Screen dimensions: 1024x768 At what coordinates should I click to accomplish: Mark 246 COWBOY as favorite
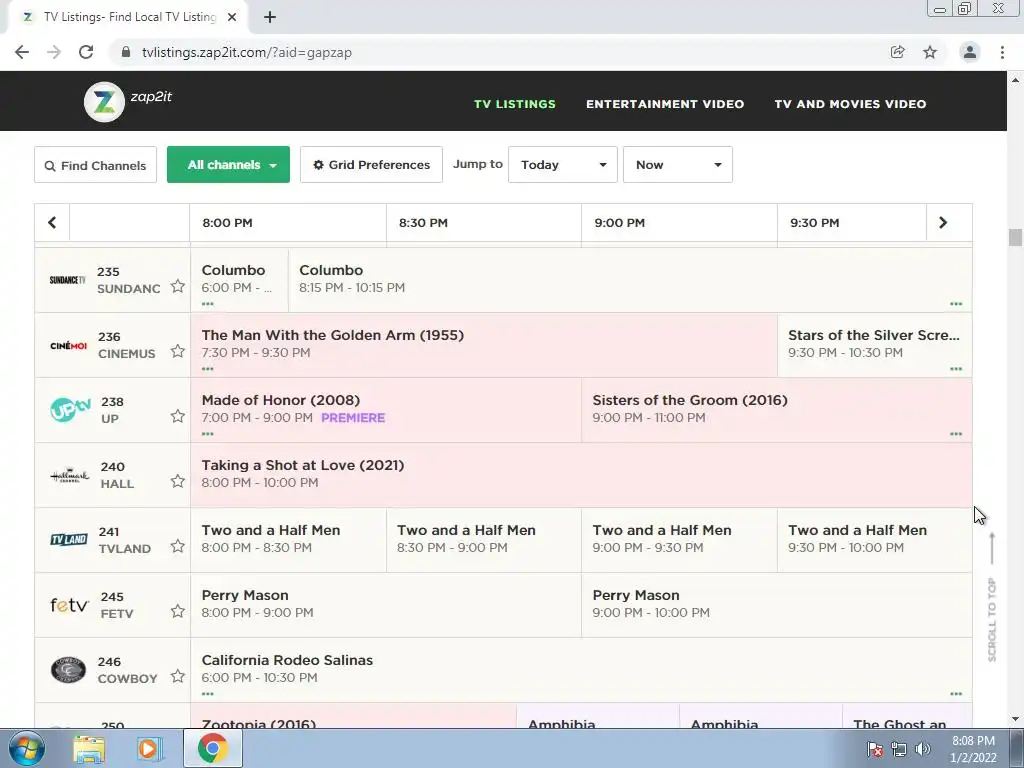pyautogui.click(x=178, y=676)
